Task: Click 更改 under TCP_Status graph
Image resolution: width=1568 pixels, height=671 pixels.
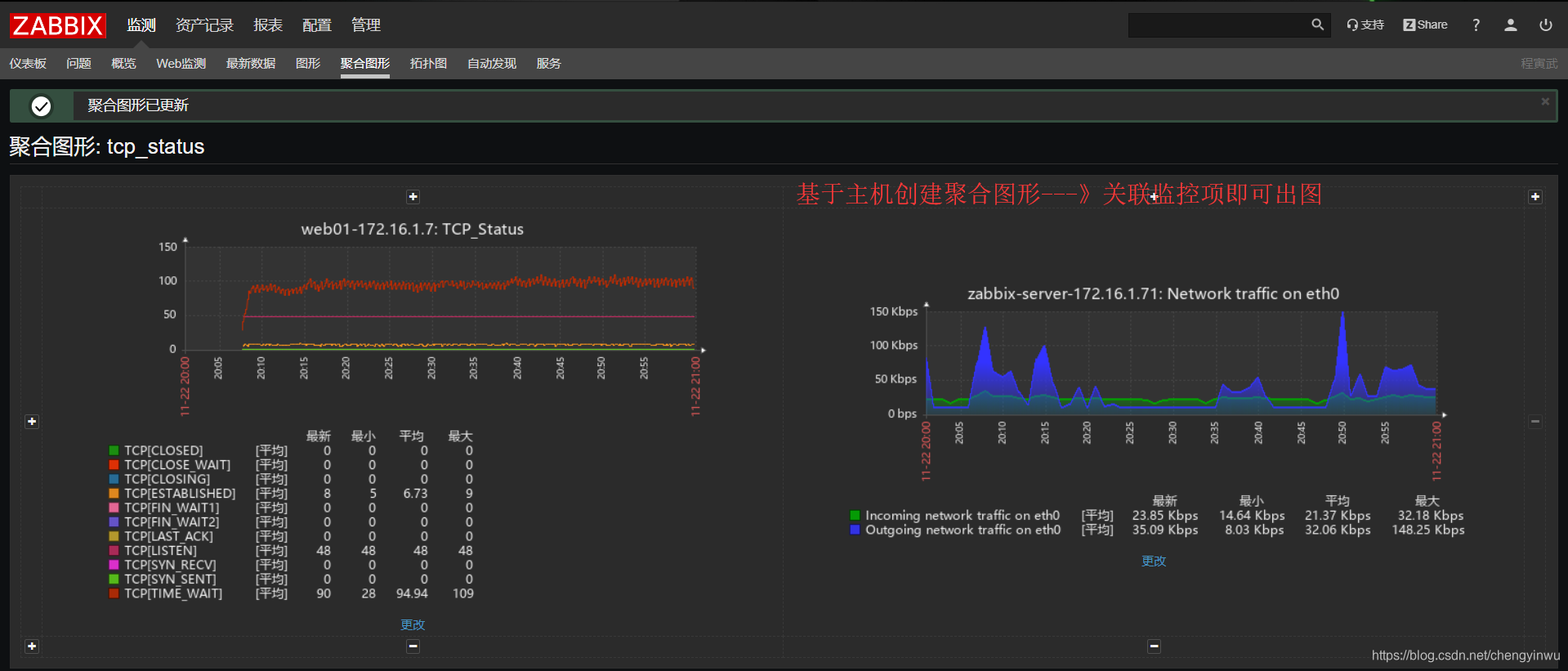Action: (x=413, y=624)
